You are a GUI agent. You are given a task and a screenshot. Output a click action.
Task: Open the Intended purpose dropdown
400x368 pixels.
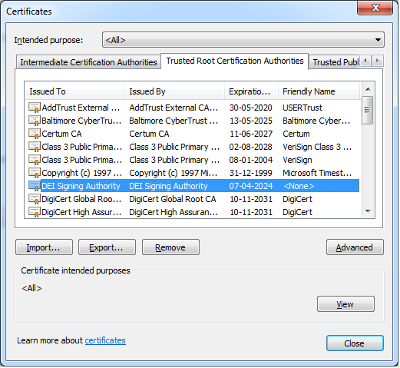click(243, 40)
